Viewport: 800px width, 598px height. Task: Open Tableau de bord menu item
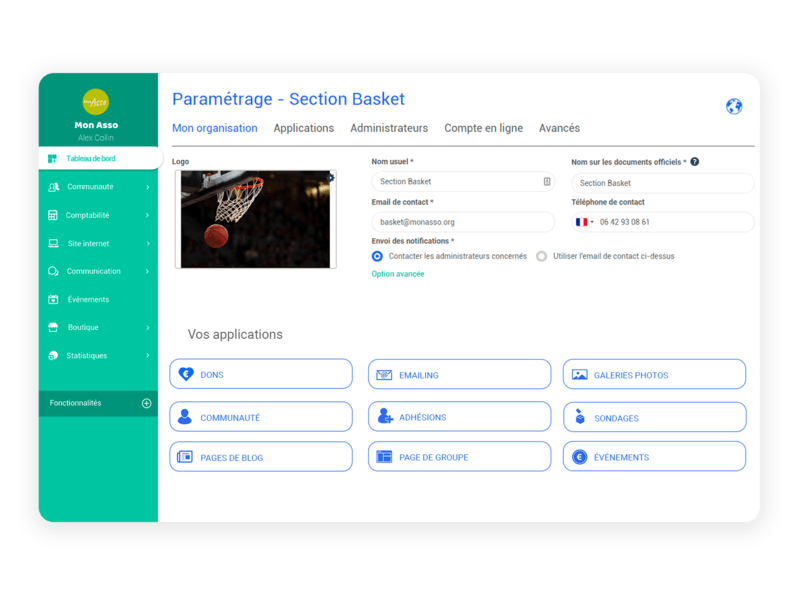click(101, 158)
